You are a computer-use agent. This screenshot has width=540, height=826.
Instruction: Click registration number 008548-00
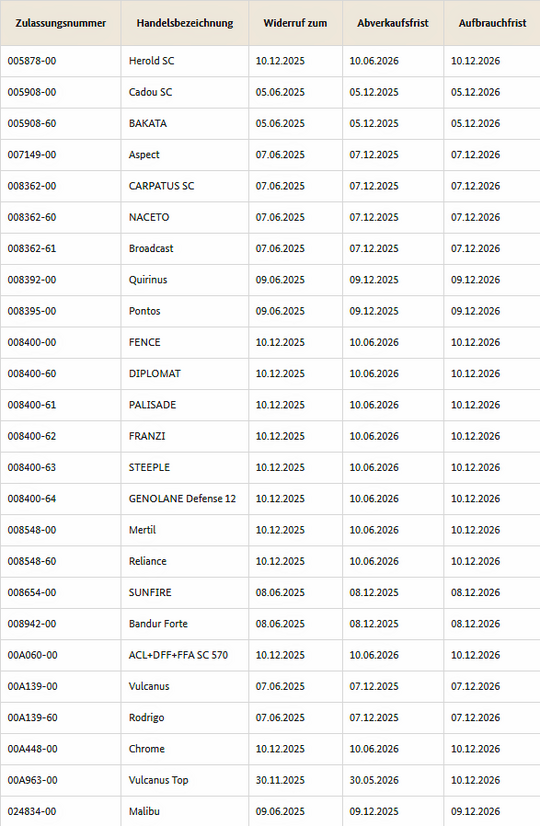tap(32, 530)
